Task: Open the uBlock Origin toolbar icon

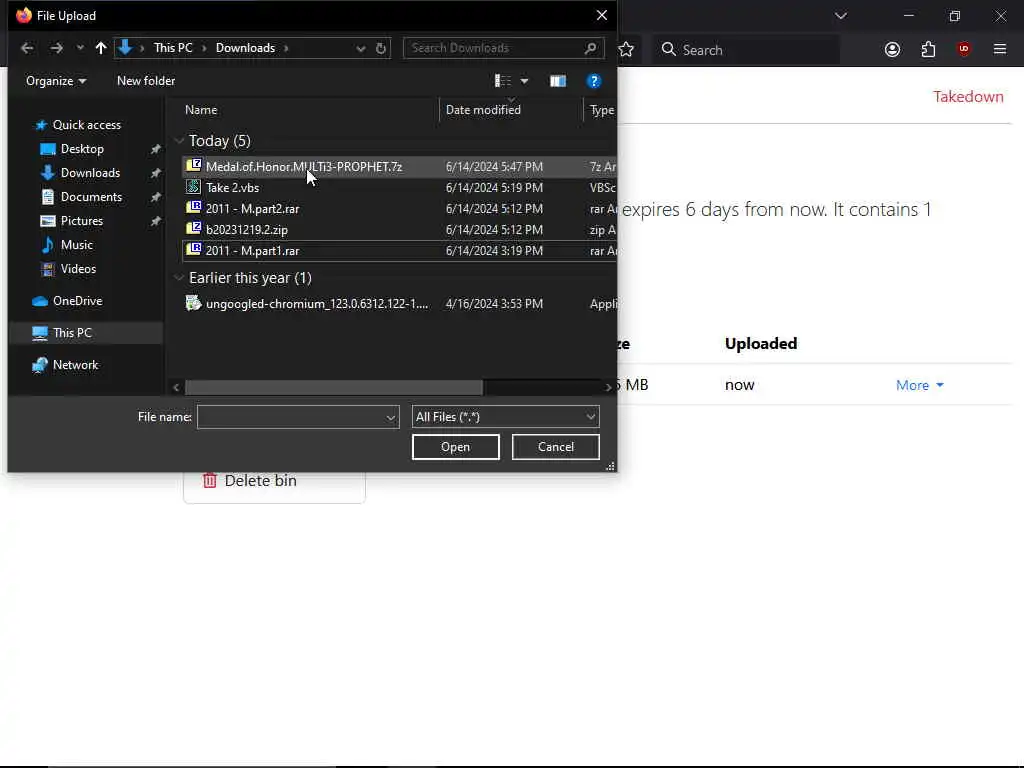Action: [x=964, y=49]
